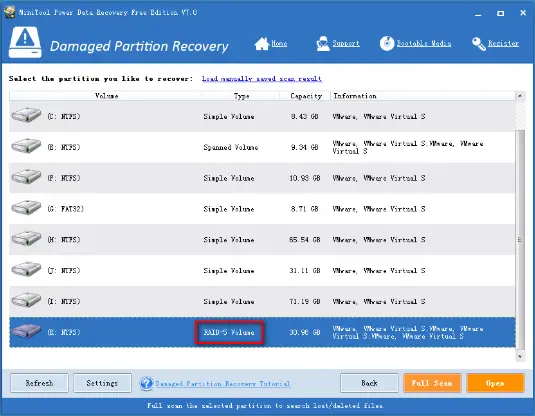Click the orange Open button
This screenshot has width=535, height=416.
click(x=495, y=383)
